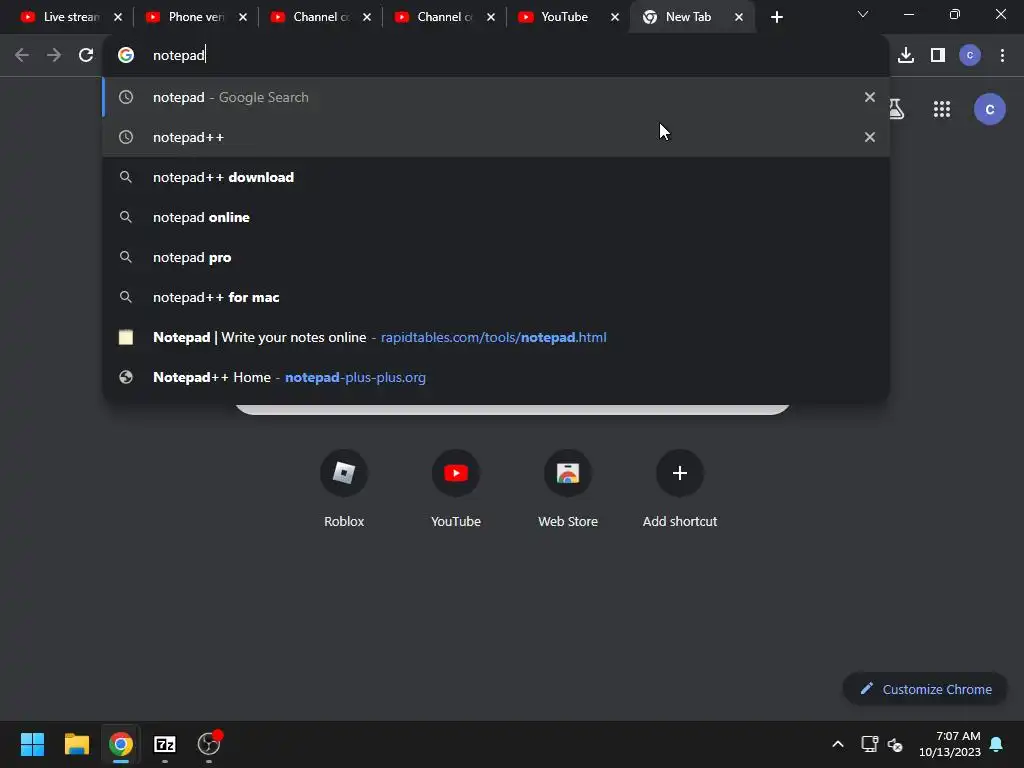Close the New Tab tab
This screenshot has height=768, width=1024.
739,17
